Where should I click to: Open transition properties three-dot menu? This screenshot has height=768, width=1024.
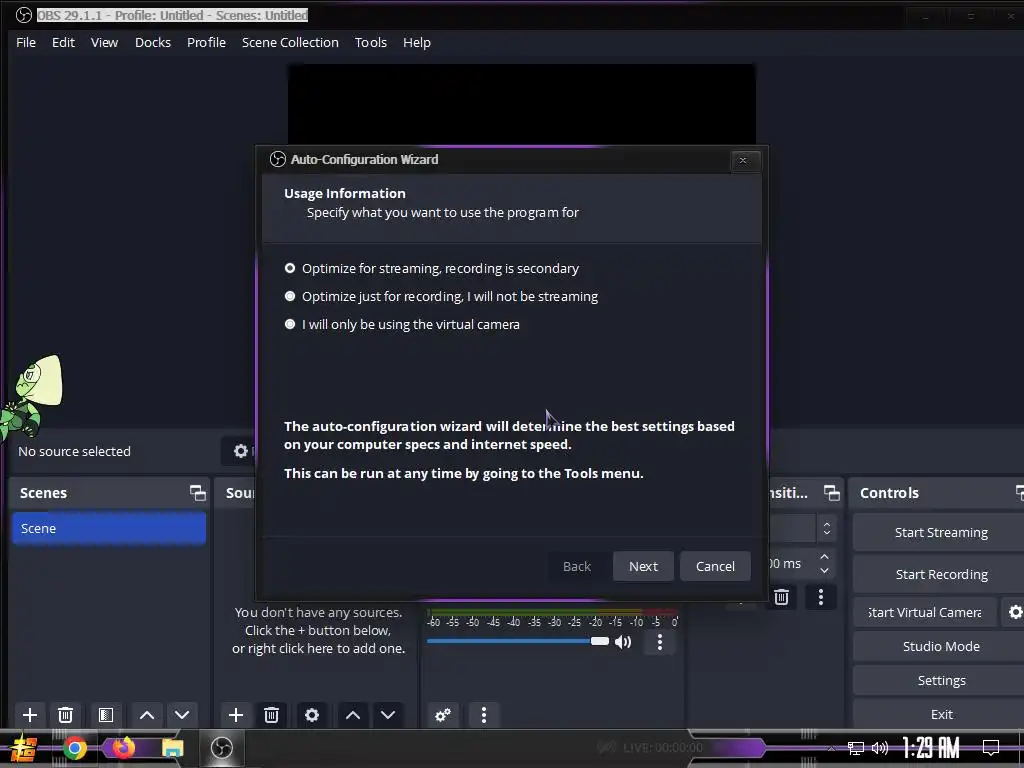[821, 596]
